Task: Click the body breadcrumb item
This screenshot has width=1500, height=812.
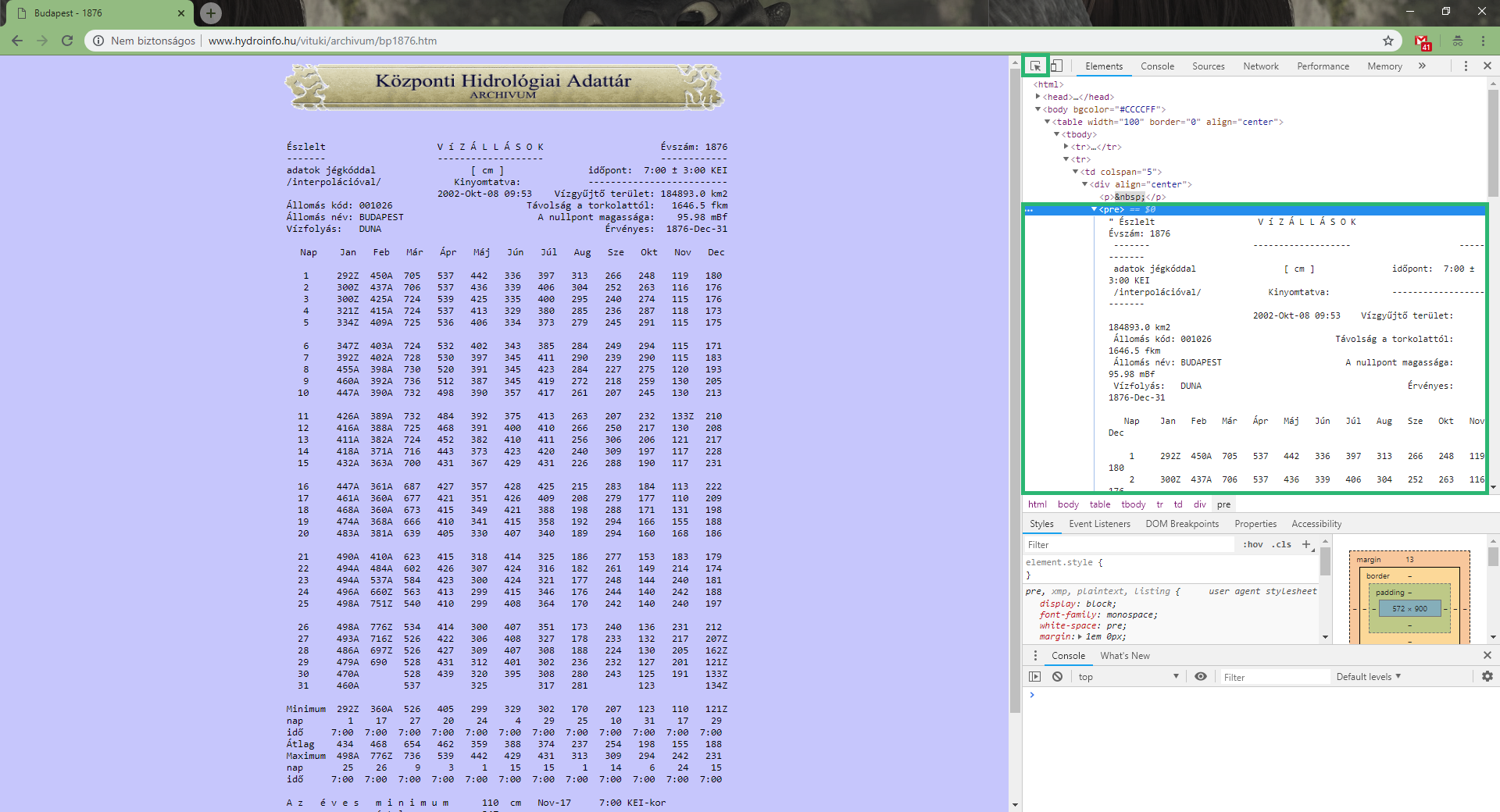Action: point(1068,504)
